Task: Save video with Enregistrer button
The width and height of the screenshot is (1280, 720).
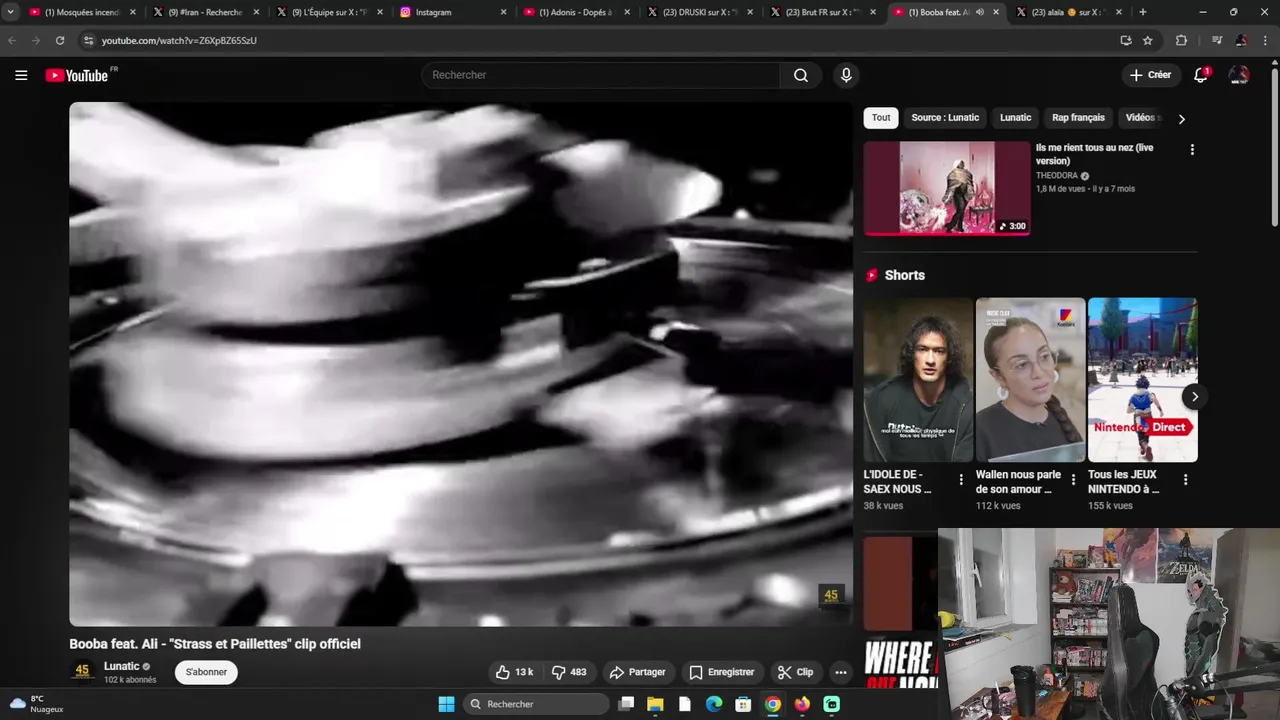Action: point(721,672)
